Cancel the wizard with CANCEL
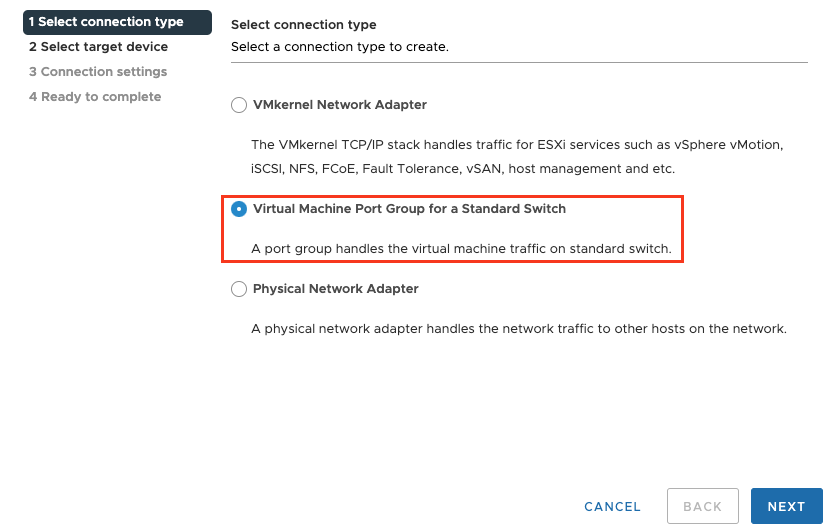 612,506
